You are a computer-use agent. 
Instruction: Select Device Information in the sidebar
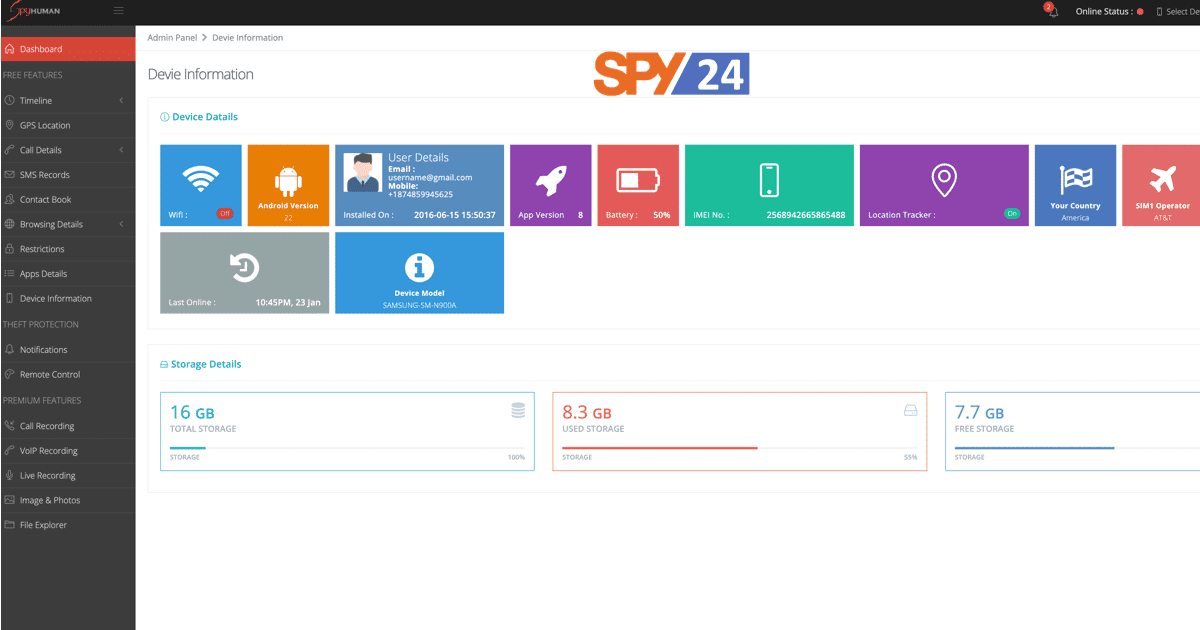tap(67, 298)
